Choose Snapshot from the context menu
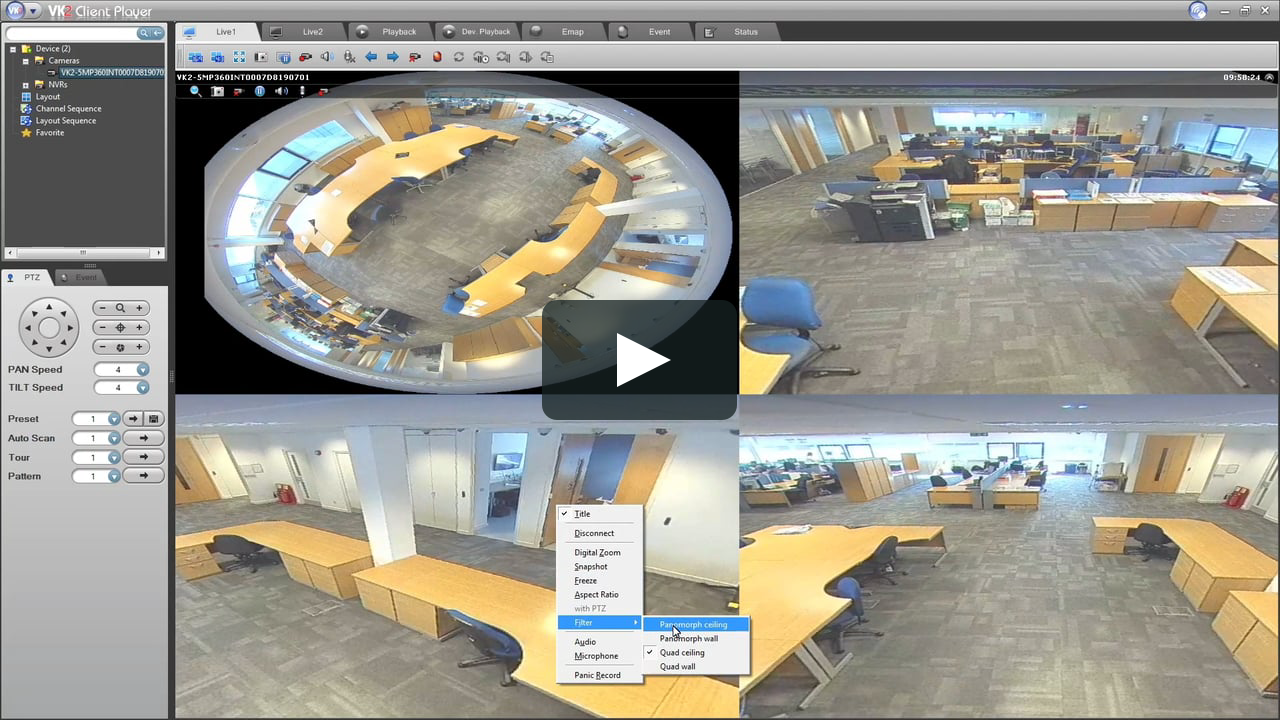Screen dimensions: 1280x720 pos(590,567)
